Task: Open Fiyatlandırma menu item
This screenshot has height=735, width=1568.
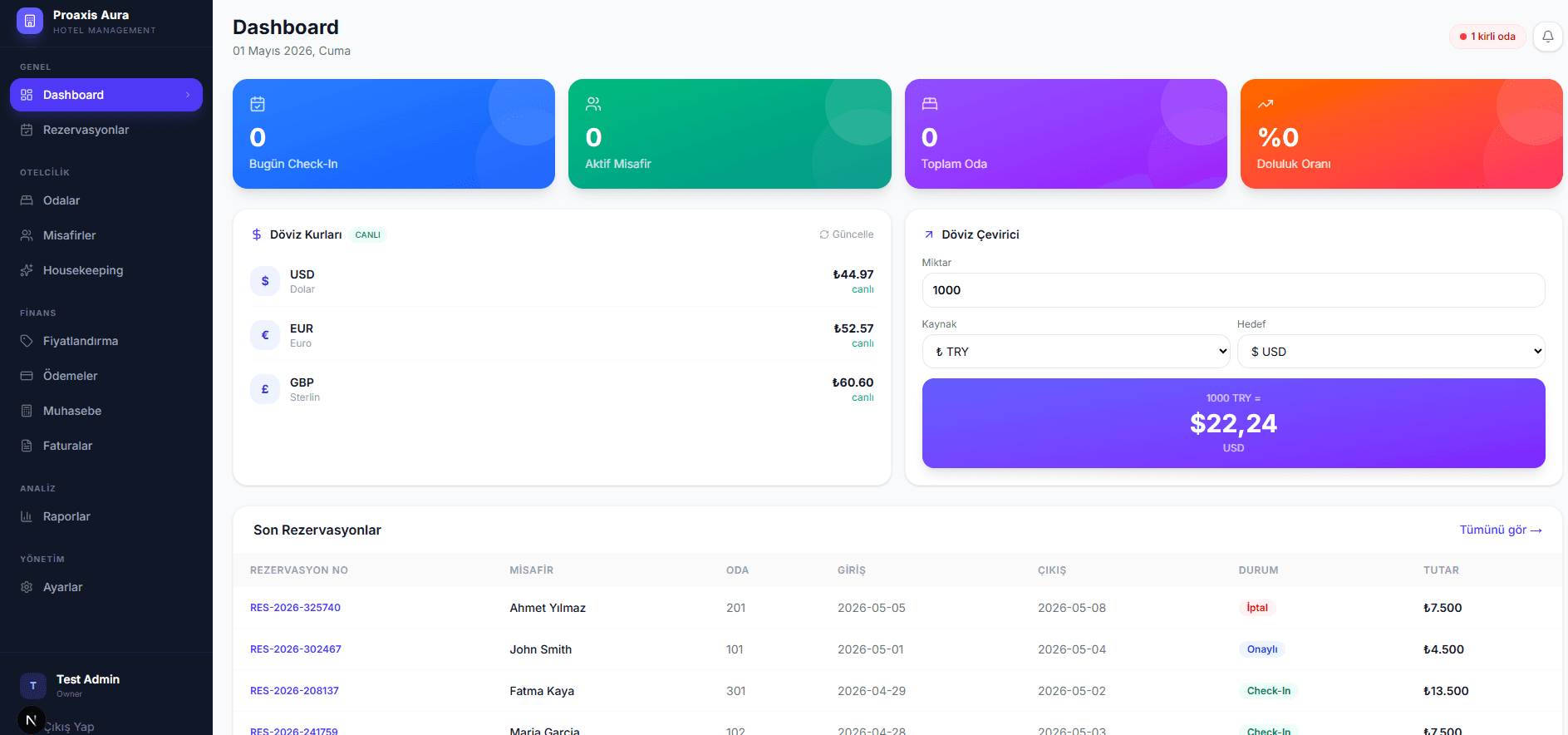Action: coord(106,341)
